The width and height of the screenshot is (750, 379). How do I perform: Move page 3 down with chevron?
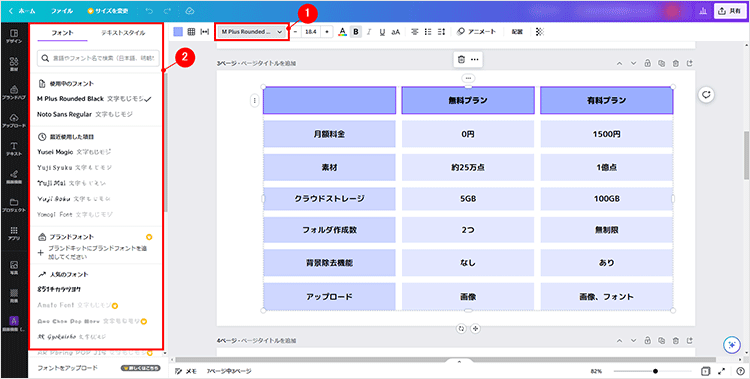pyautogui.click(x=633, y=63)
